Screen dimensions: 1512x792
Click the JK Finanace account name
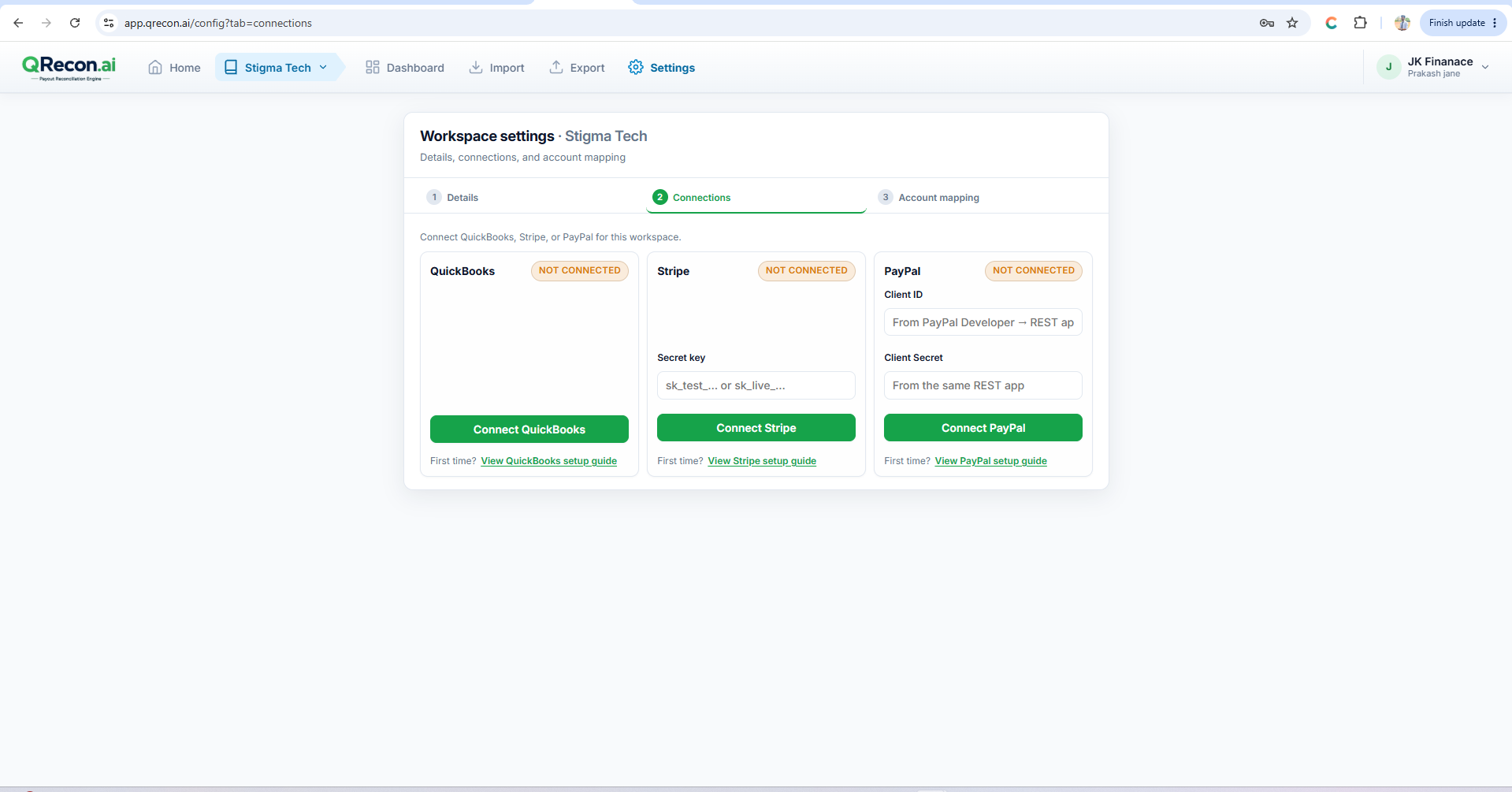(1440, 61)
